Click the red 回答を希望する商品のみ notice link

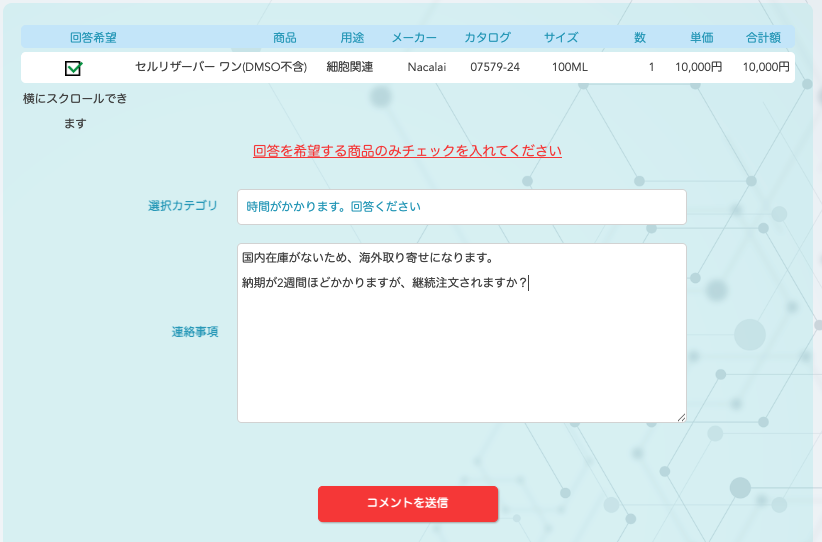407,151
